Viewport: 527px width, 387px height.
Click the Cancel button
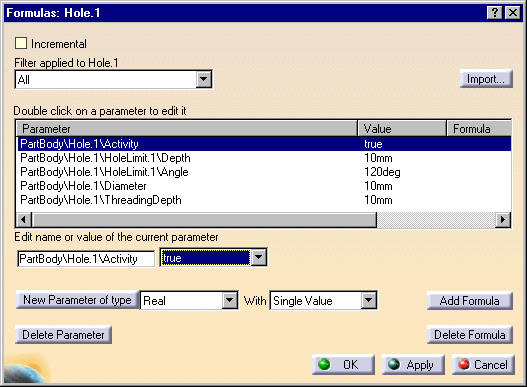[x=483, y=364]
